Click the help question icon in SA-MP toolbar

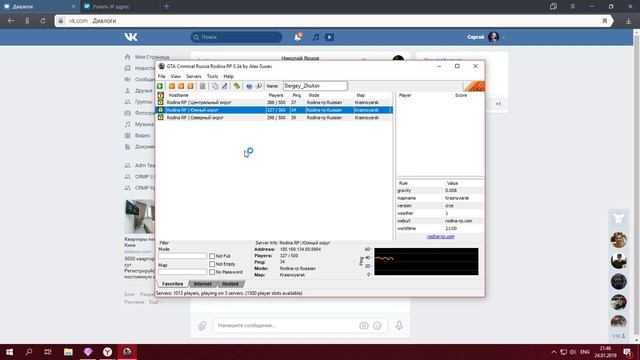258,86
